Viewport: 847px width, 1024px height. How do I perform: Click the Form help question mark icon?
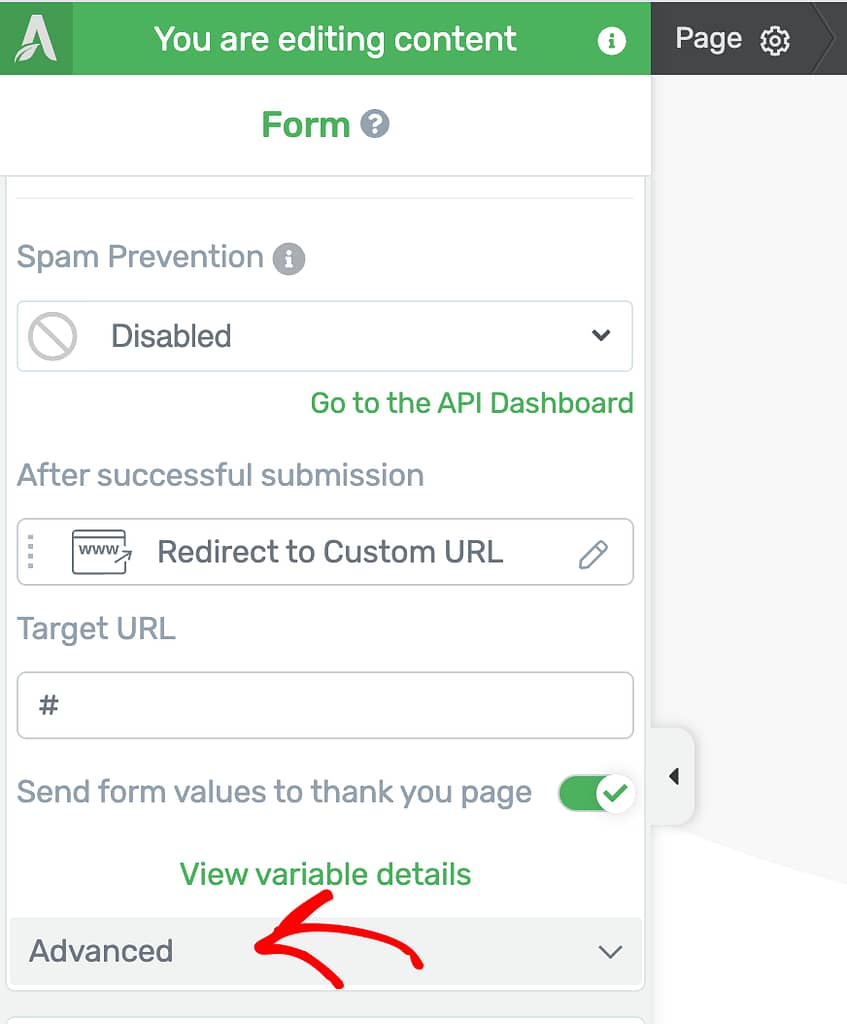[x=375, y=123]
